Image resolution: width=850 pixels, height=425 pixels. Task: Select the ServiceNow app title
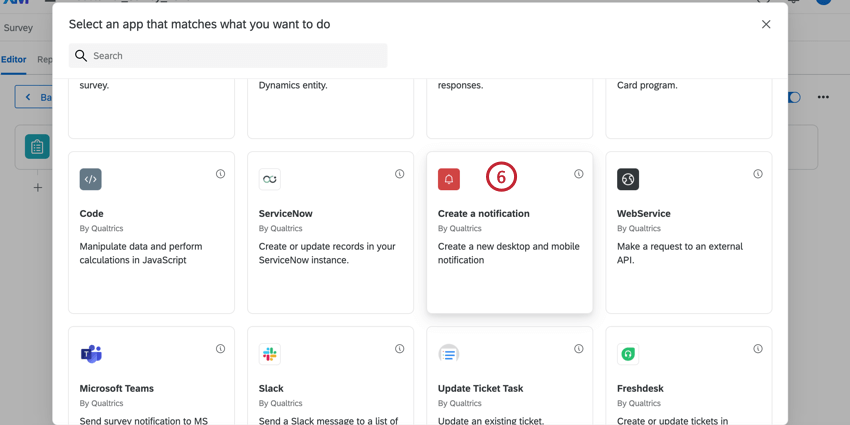286,214
